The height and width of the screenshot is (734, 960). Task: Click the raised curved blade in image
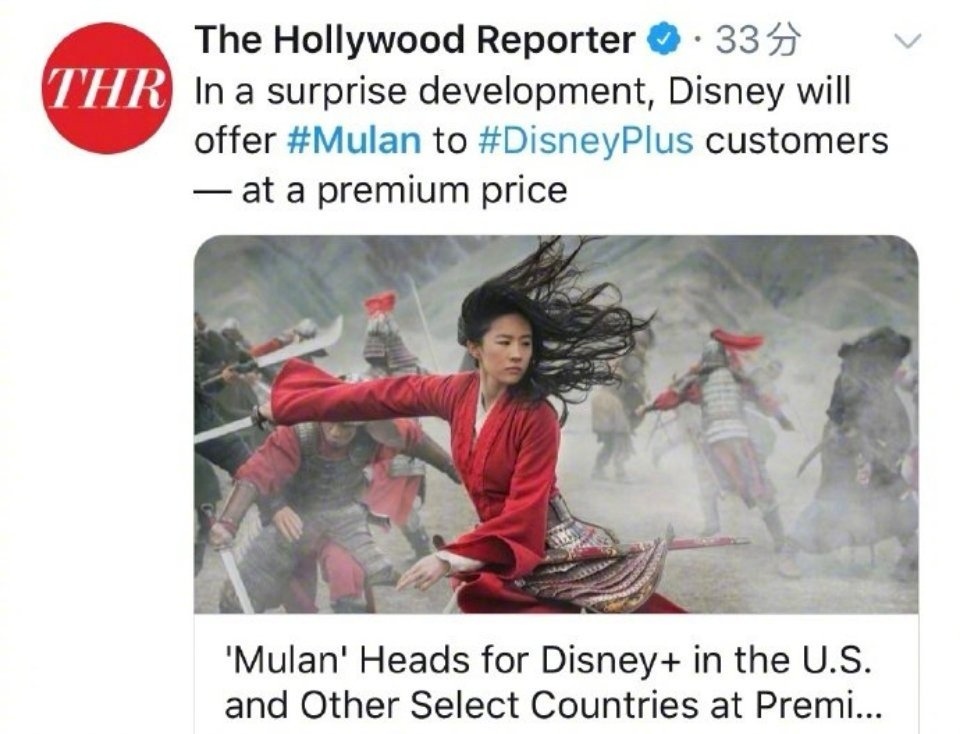point(297,343)
